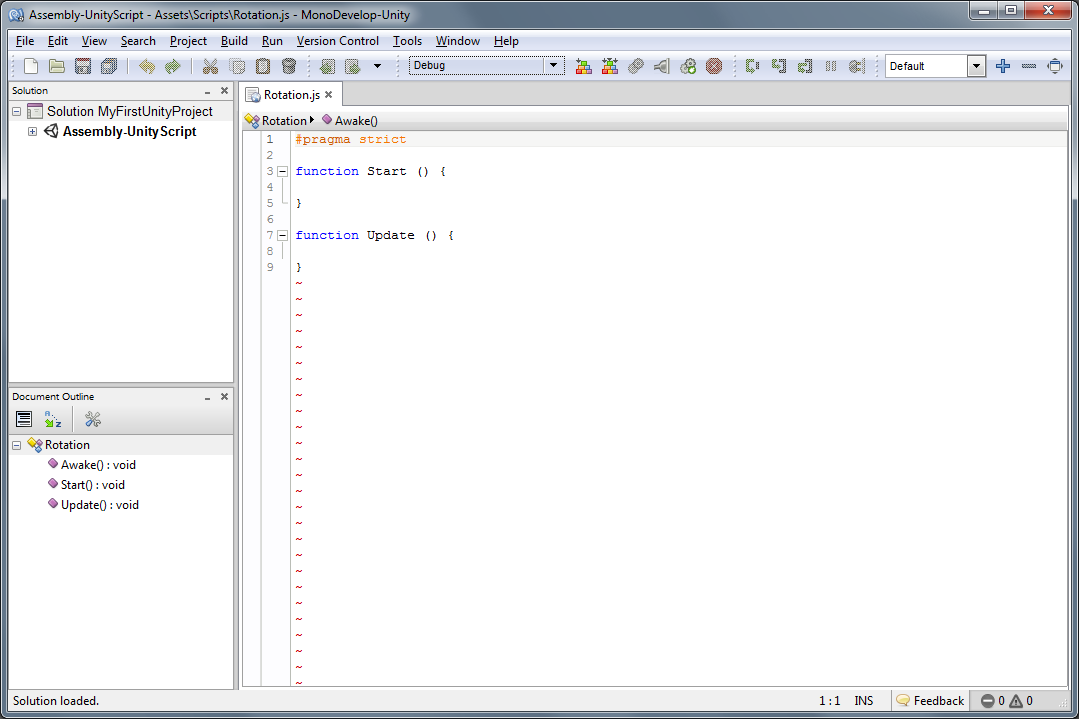Viewport: 1079px width, 719px height.
Task: Open the Project menu
Action: click(189, 41)
